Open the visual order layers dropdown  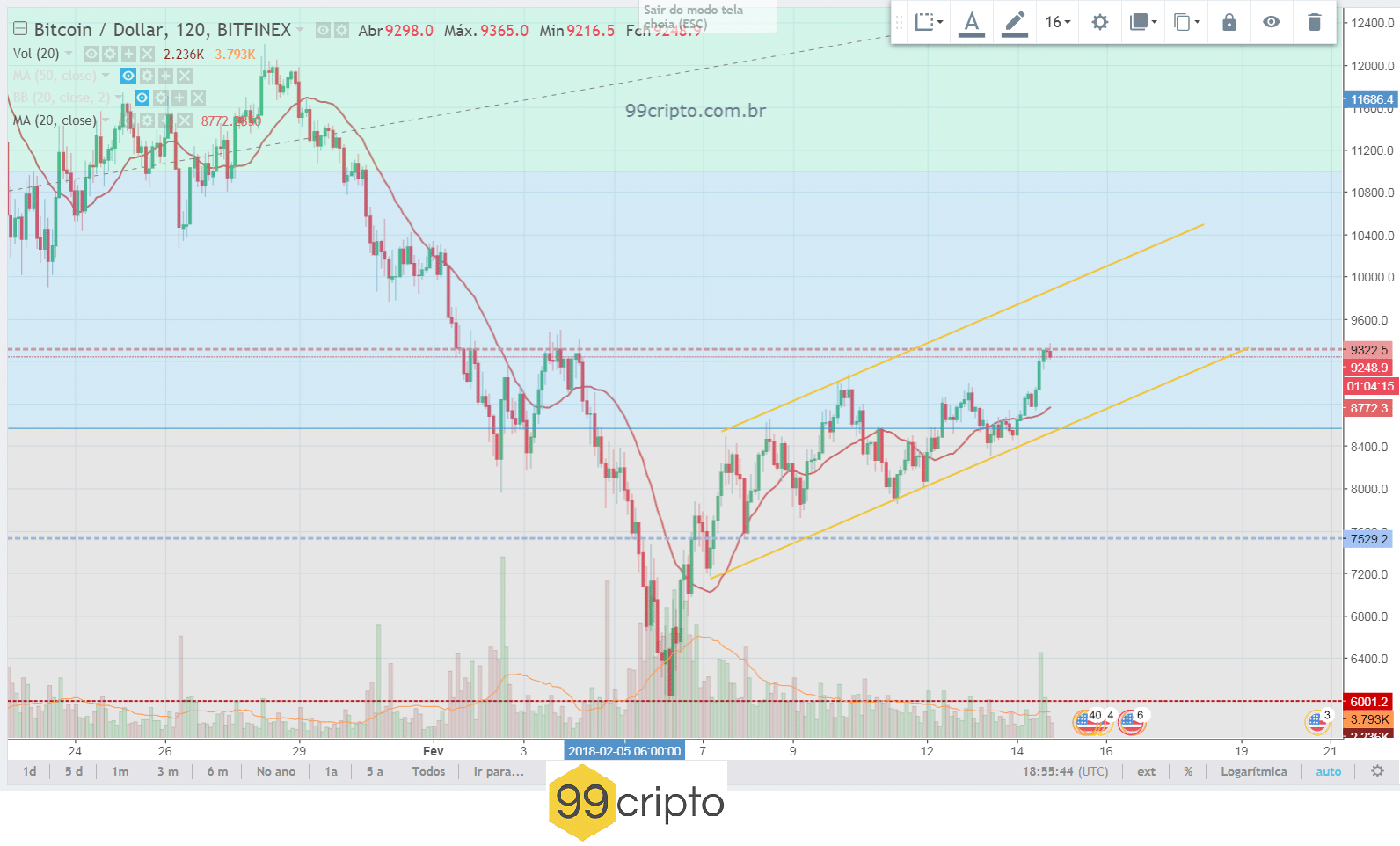pyautogui.click(x=1142, y=22)
